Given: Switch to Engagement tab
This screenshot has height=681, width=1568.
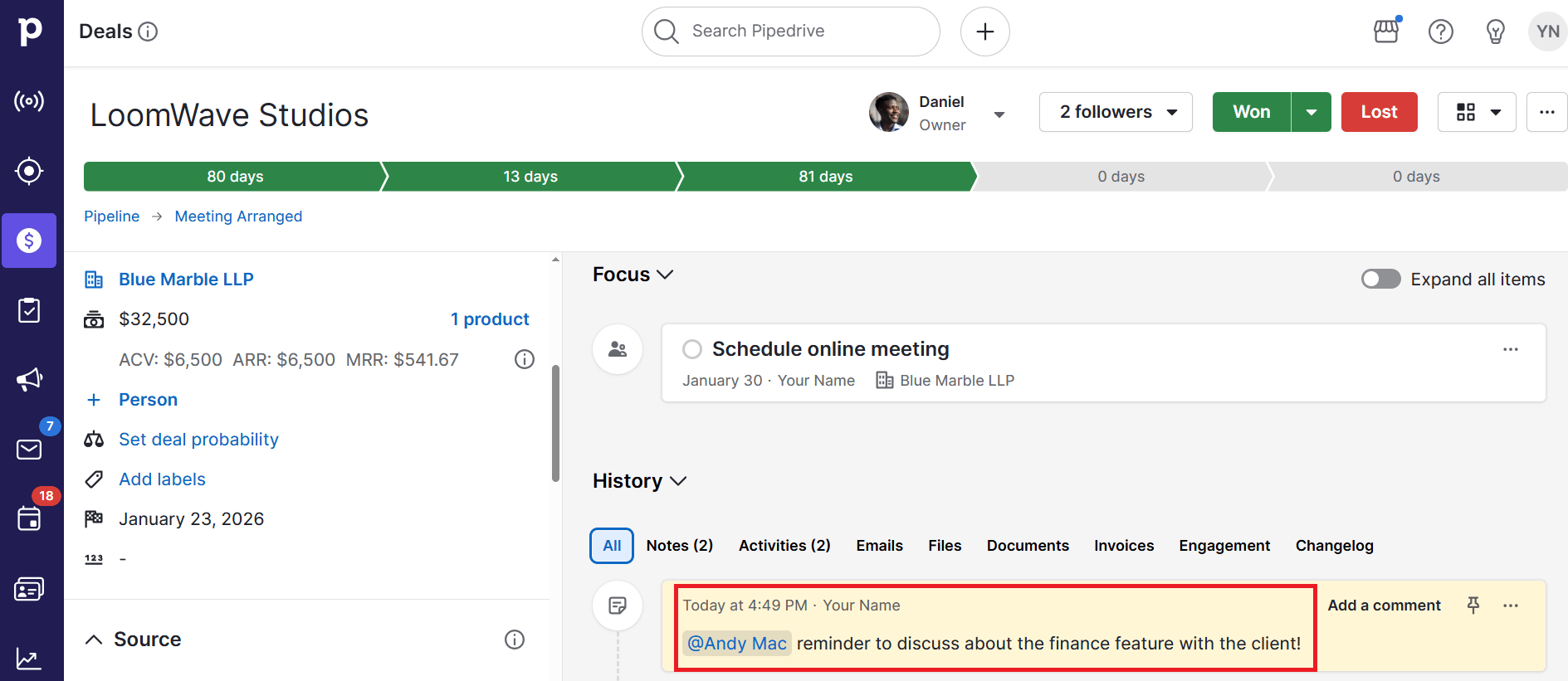Looking at the screenshot, I should pyautogui.click(x=1224, y=546).
